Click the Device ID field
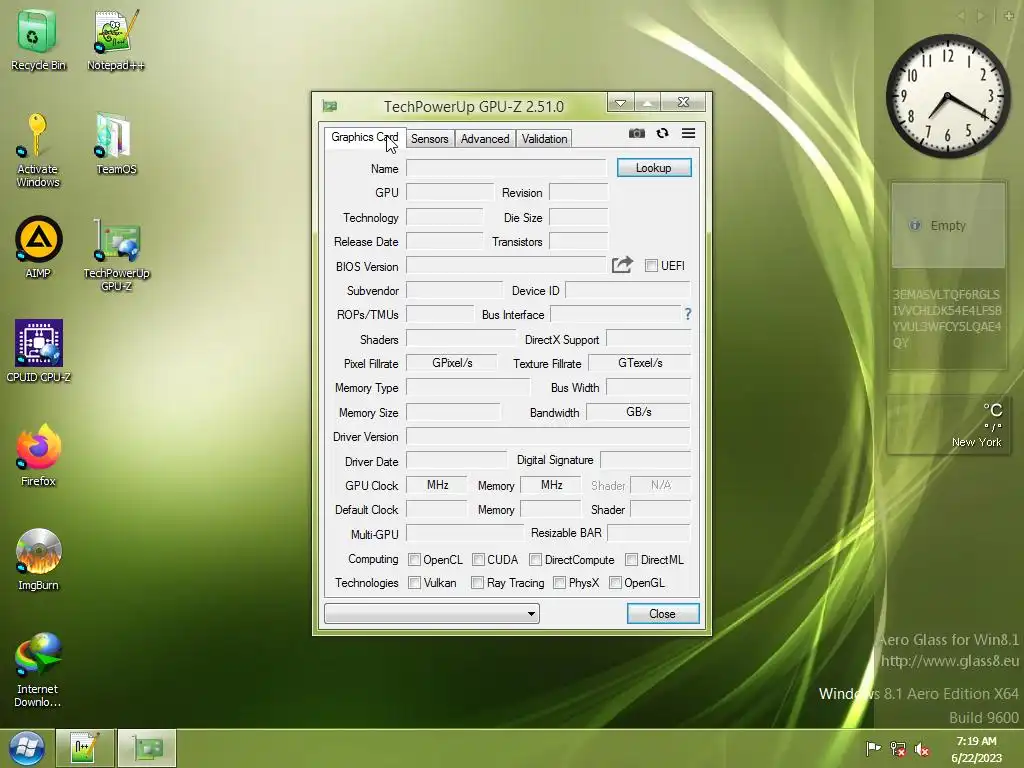 click(x=628, y=290)
